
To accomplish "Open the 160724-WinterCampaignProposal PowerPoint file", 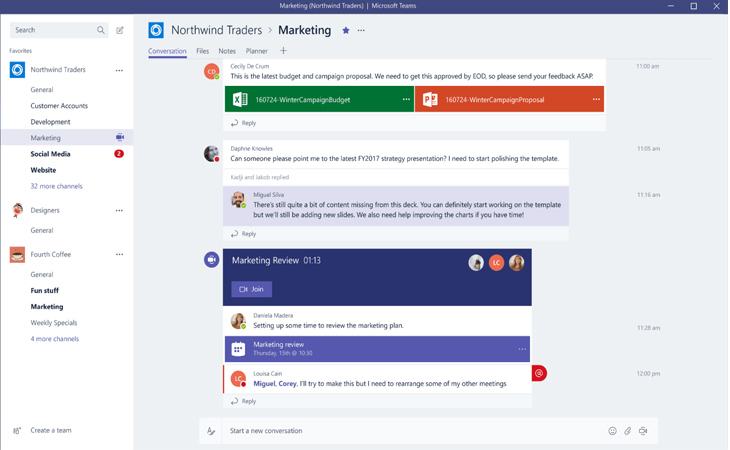I will point(509,99).
